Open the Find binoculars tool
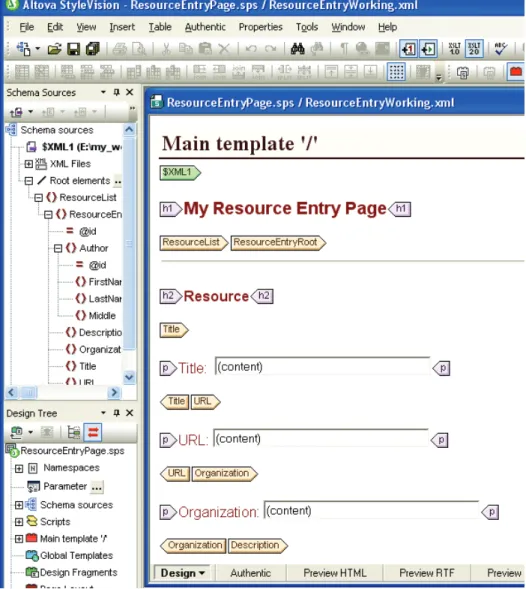 [298, 49]
